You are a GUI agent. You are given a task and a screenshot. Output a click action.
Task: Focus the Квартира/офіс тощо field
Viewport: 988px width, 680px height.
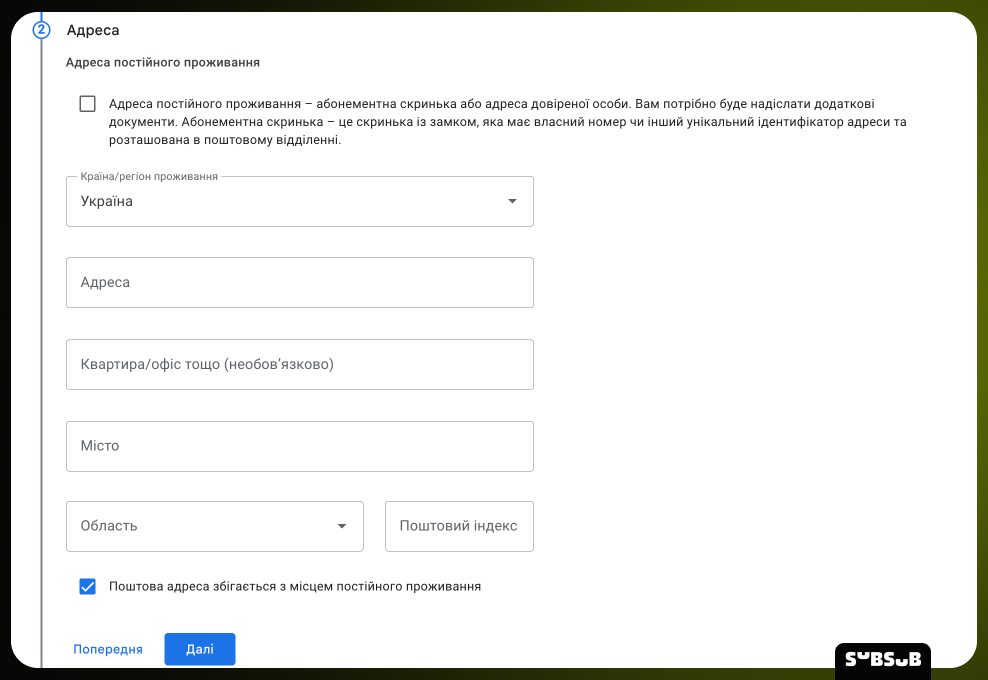300,364
